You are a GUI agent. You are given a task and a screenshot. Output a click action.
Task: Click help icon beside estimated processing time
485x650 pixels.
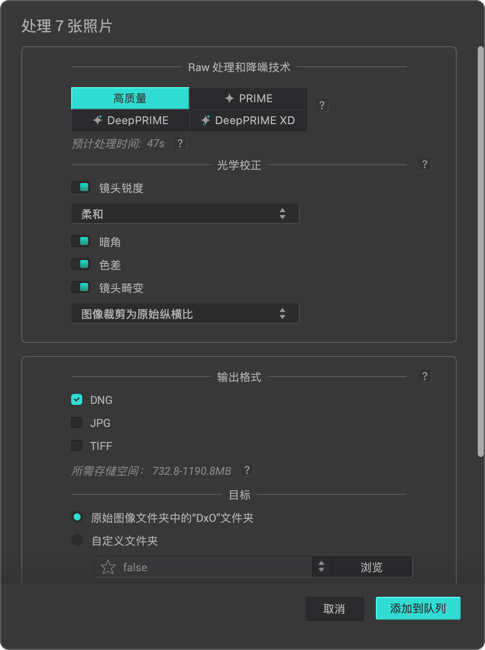coord(180,143)
